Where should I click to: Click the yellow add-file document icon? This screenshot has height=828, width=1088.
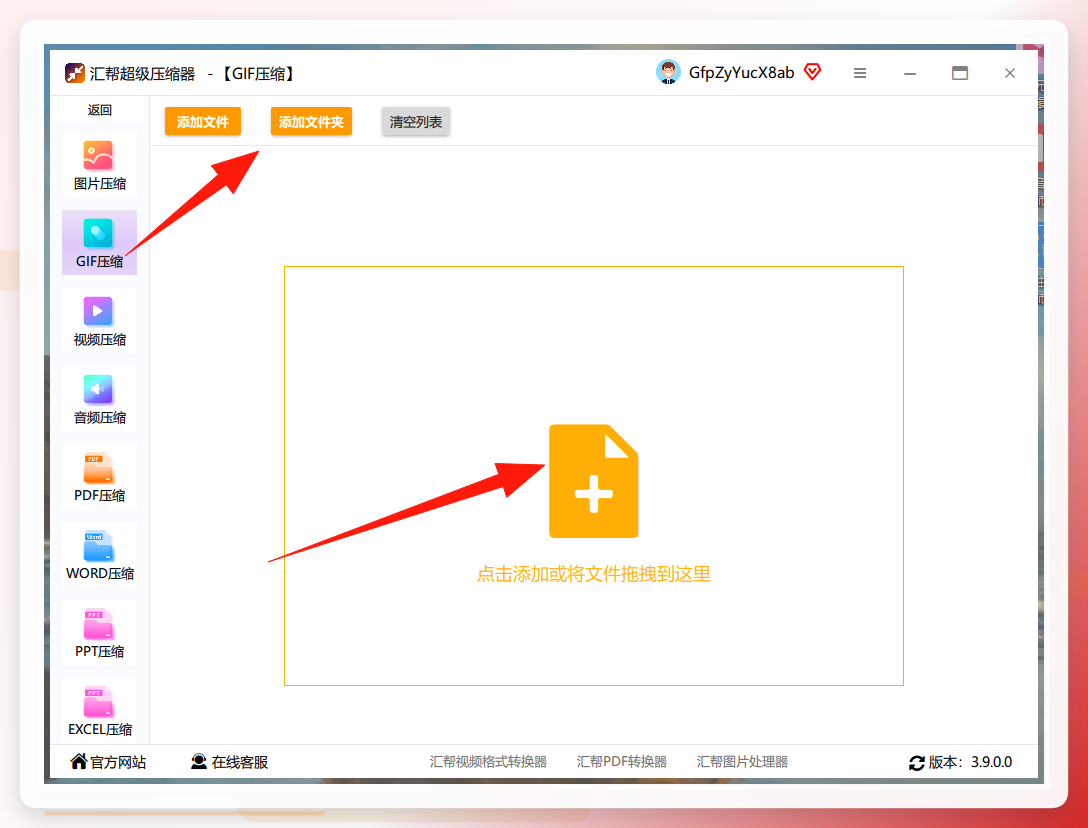pyautogui.click(x=593, y=481)
